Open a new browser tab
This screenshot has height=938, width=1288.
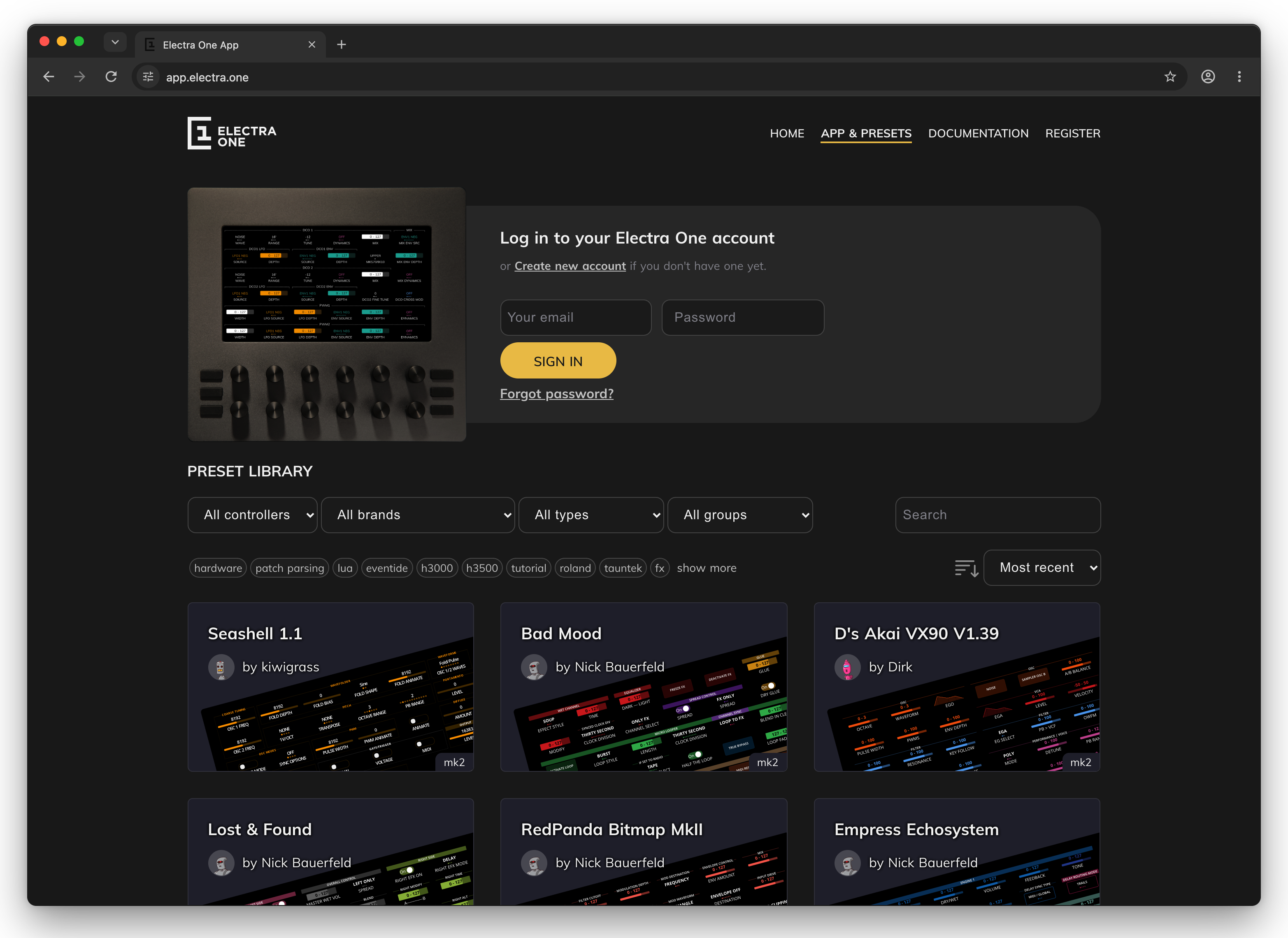pyautogui.click(x=341, y=44)
